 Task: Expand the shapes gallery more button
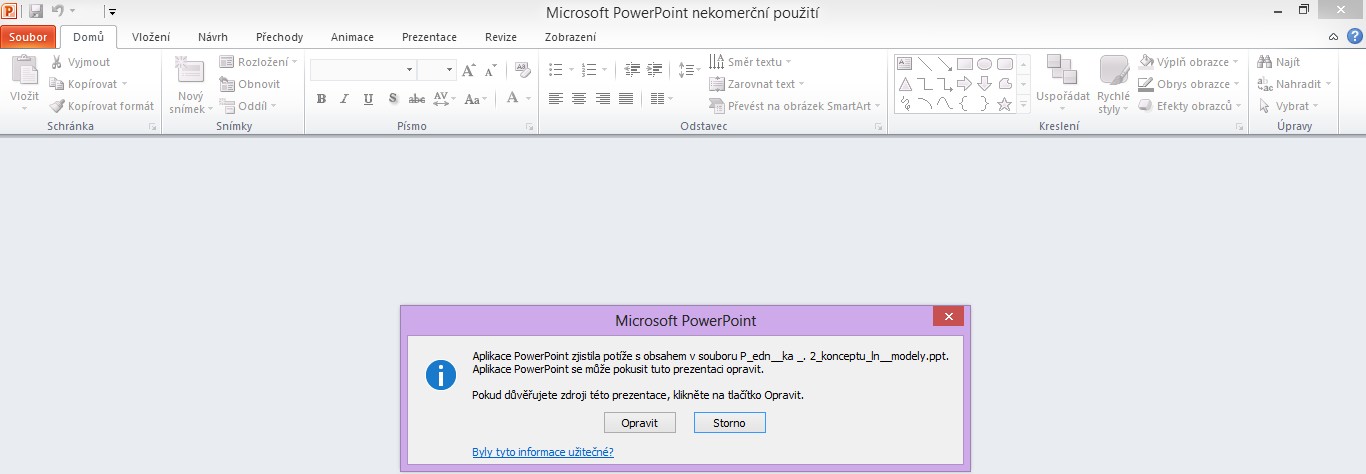coord(1023,103)
